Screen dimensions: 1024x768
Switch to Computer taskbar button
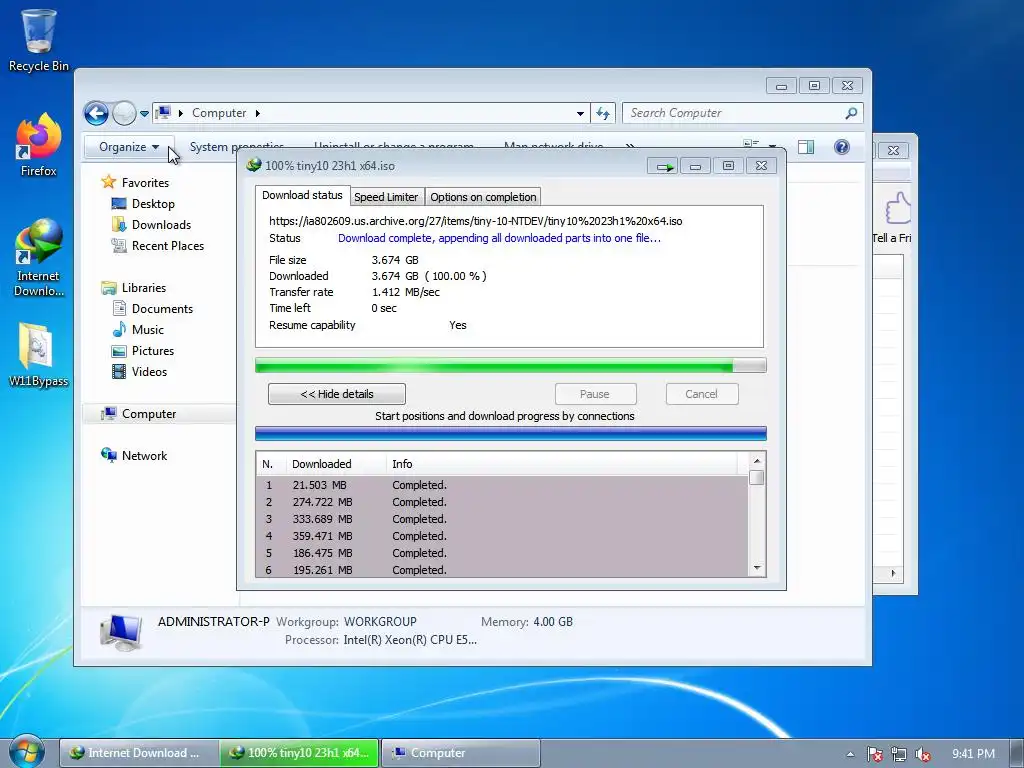(x=460, y=753)
